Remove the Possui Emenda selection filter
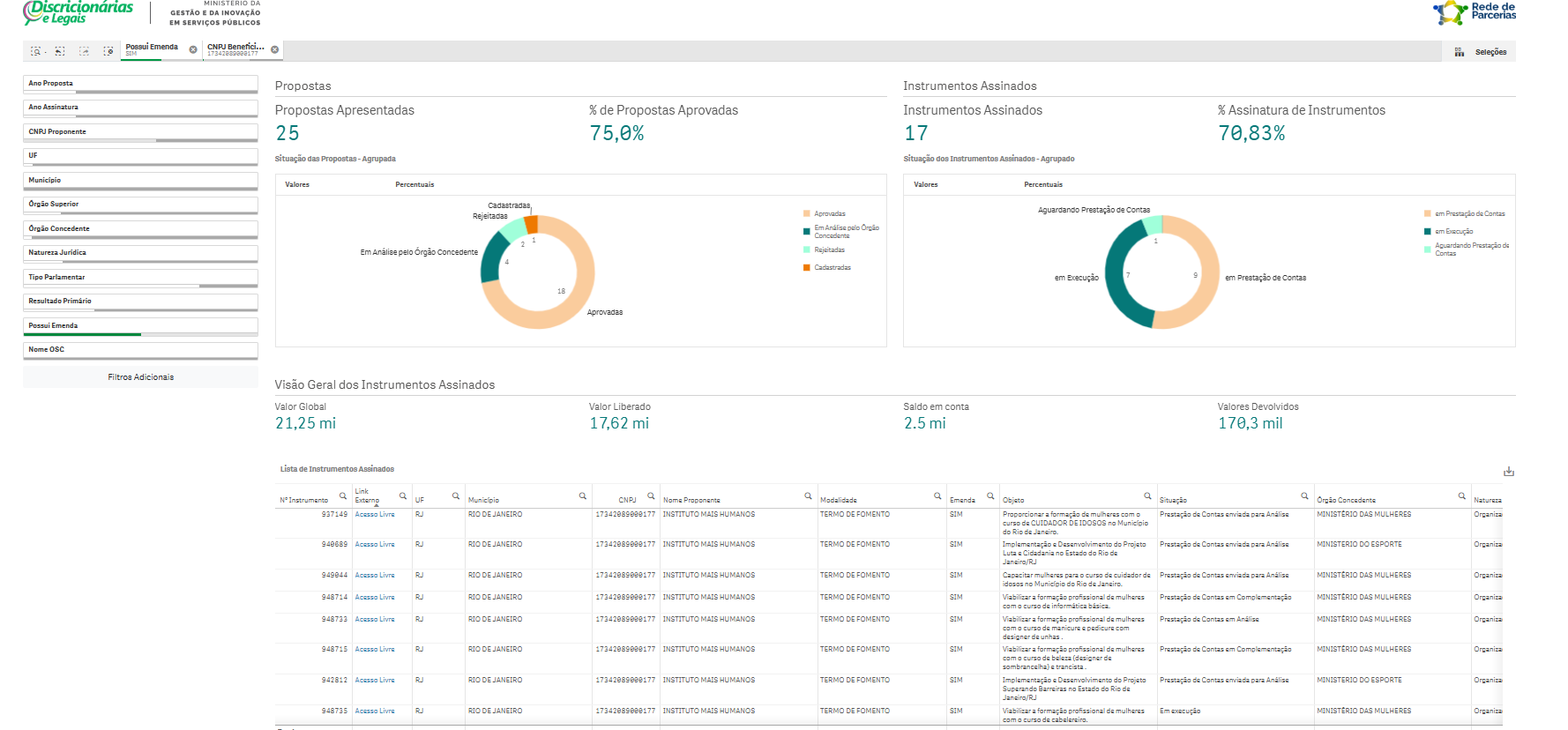This screenshot has width=1568, height=730. pos(193,49)
